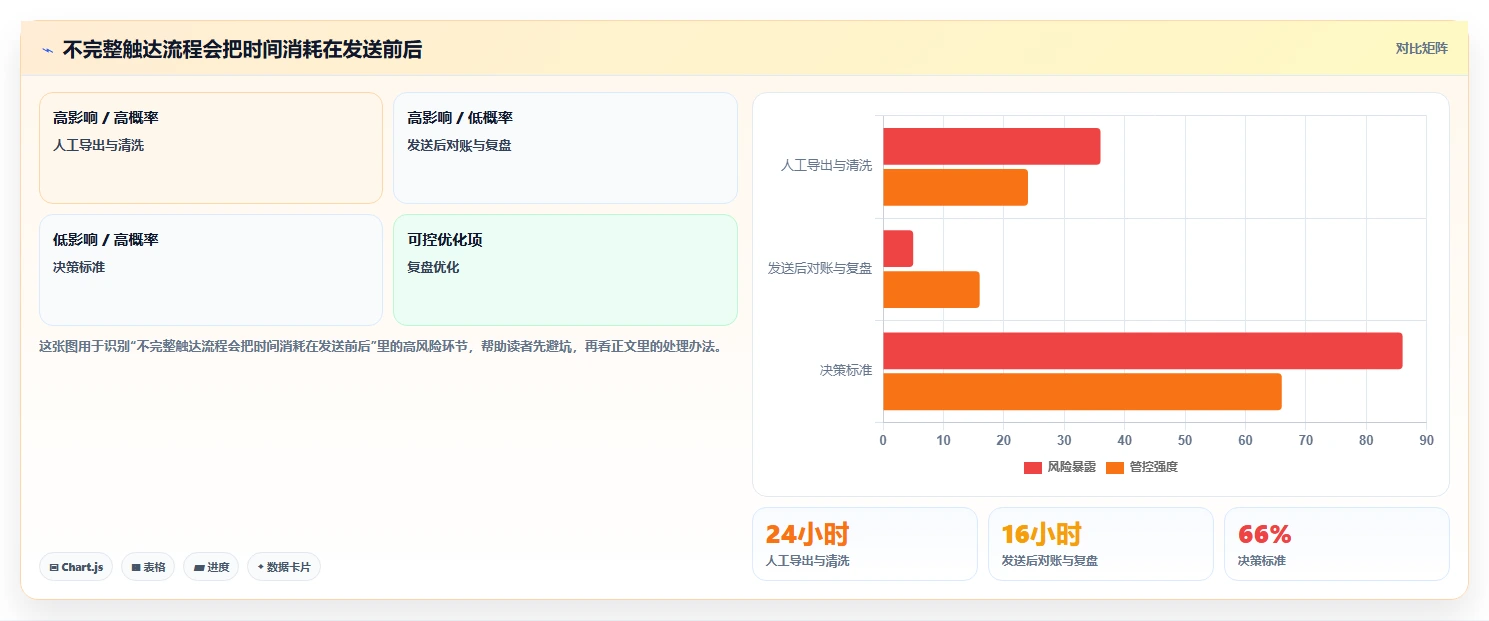Click the x-axis tick label 50
The image size is (1489, 621).
point(1185,440)
